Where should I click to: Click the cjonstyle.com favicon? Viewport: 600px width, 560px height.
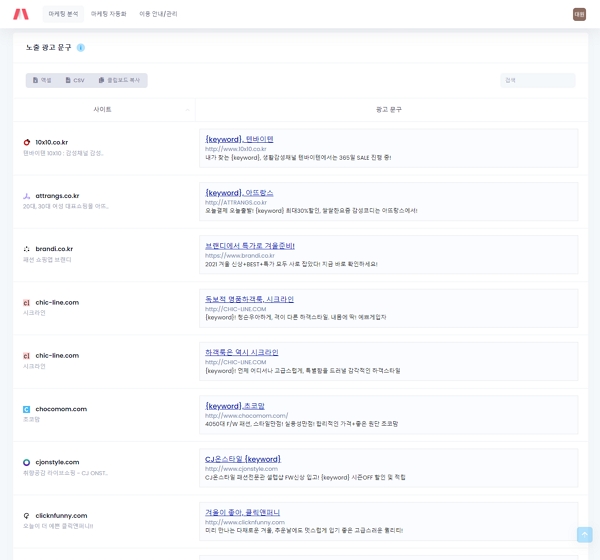point(26,463)
